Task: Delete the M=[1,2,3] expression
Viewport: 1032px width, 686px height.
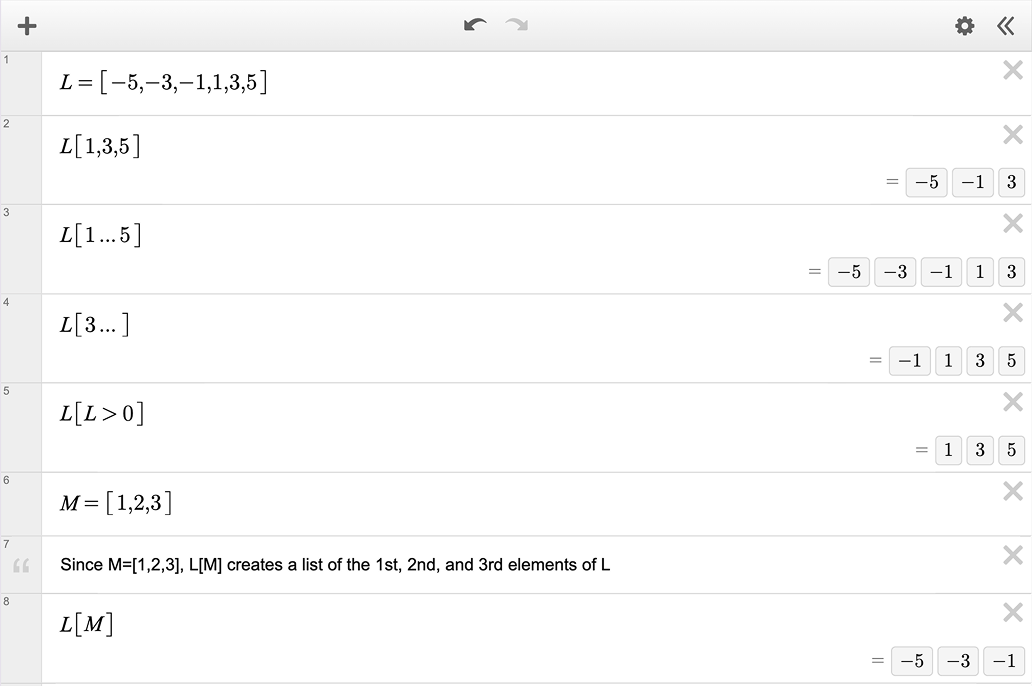Action: (x=1012, y=491)
